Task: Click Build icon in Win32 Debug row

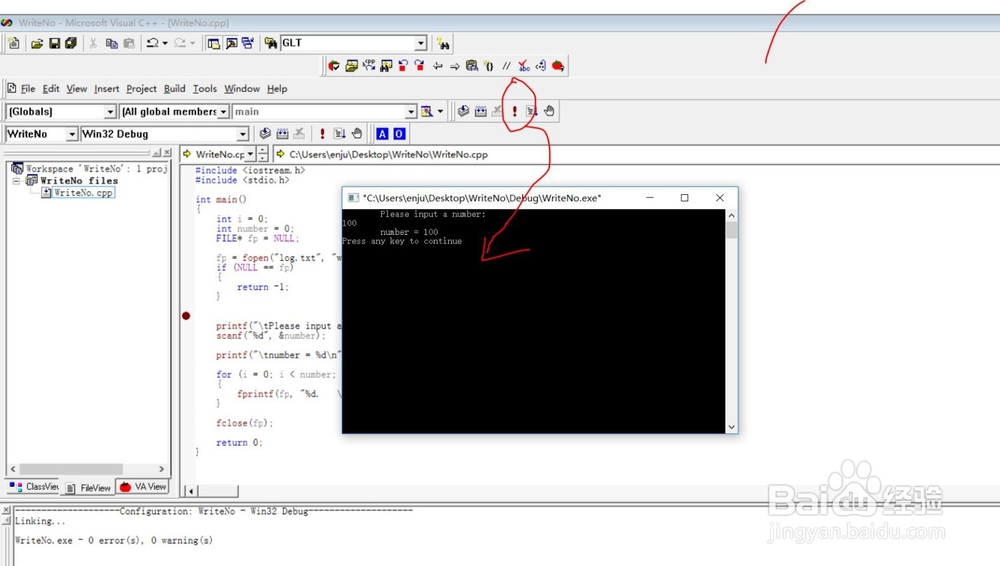Action: (283, 133)
